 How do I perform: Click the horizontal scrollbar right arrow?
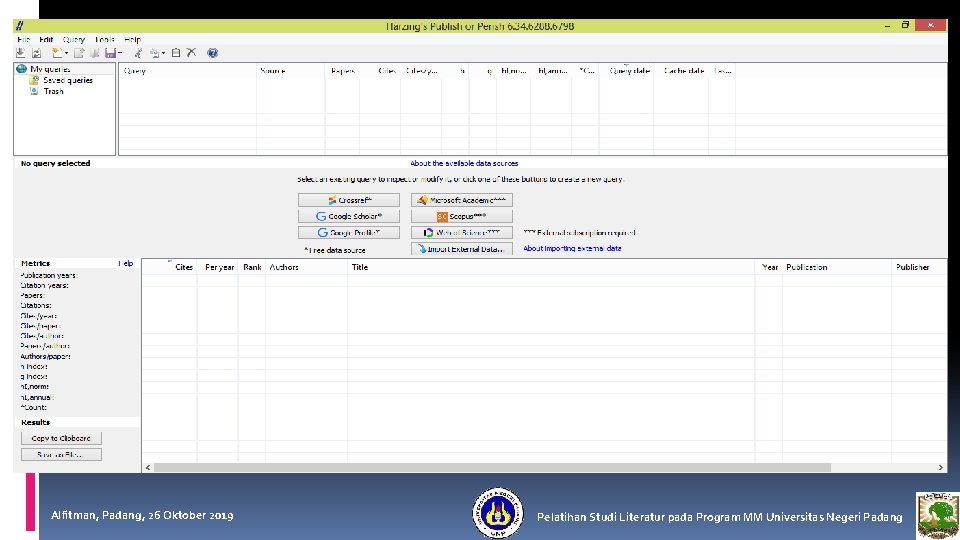click(x=941, y=468)
